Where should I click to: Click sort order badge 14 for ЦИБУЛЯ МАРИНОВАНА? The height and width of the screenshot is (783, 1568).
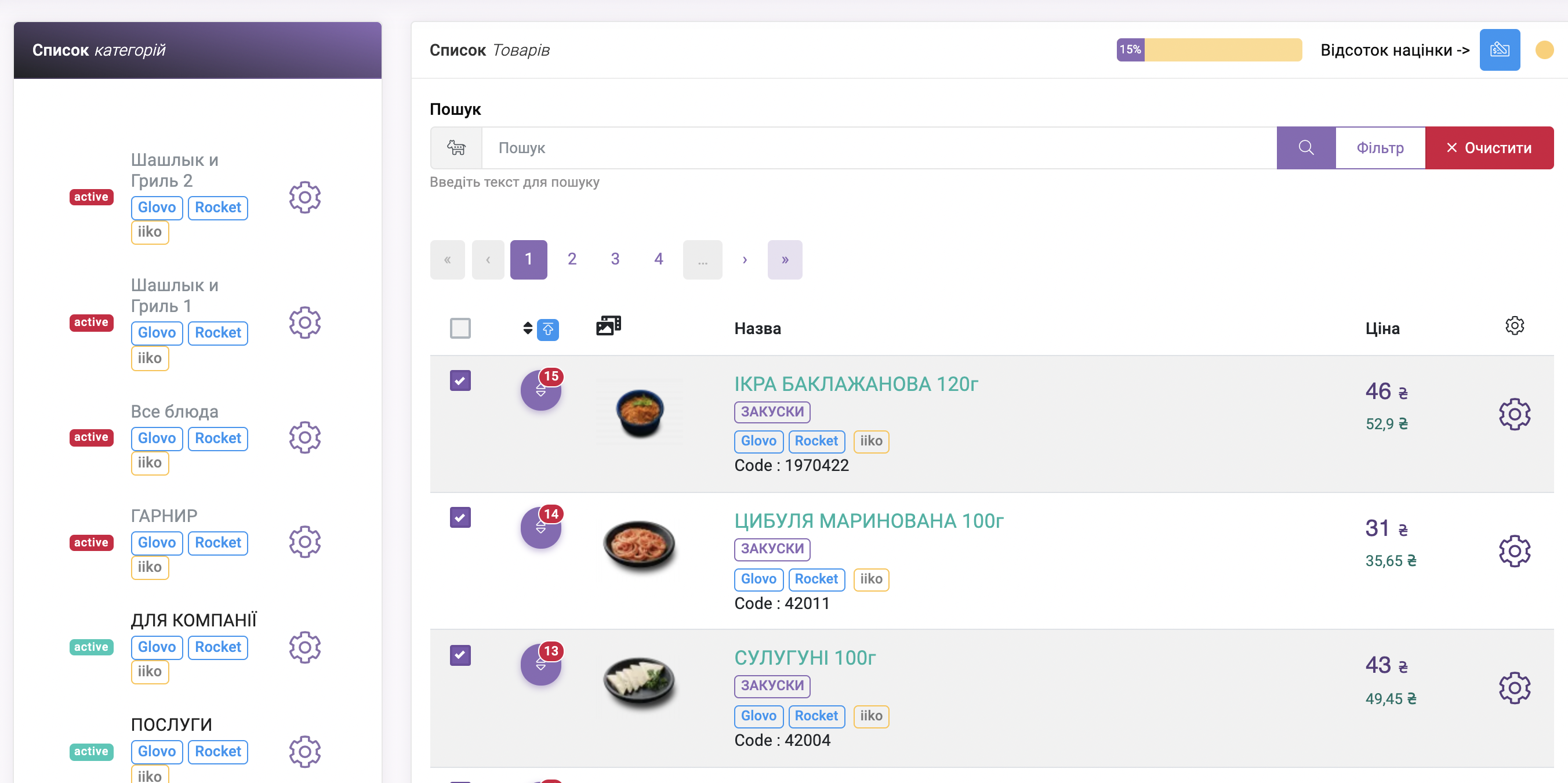[540, 527]
